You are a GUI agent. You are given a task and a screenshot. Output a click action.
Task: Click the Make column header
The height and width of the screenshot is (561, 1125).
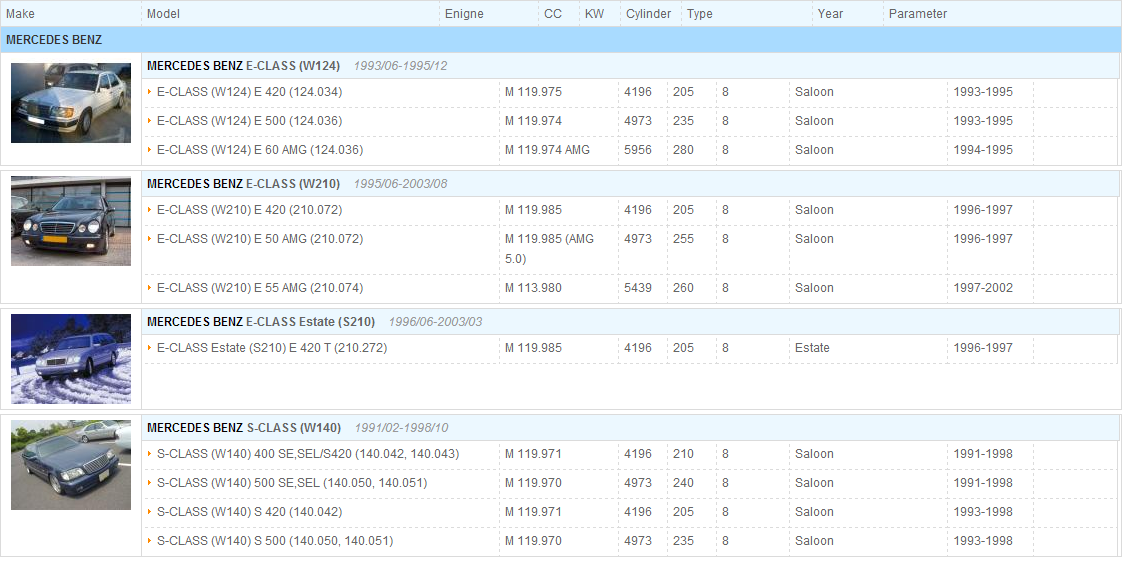point(20,14)
